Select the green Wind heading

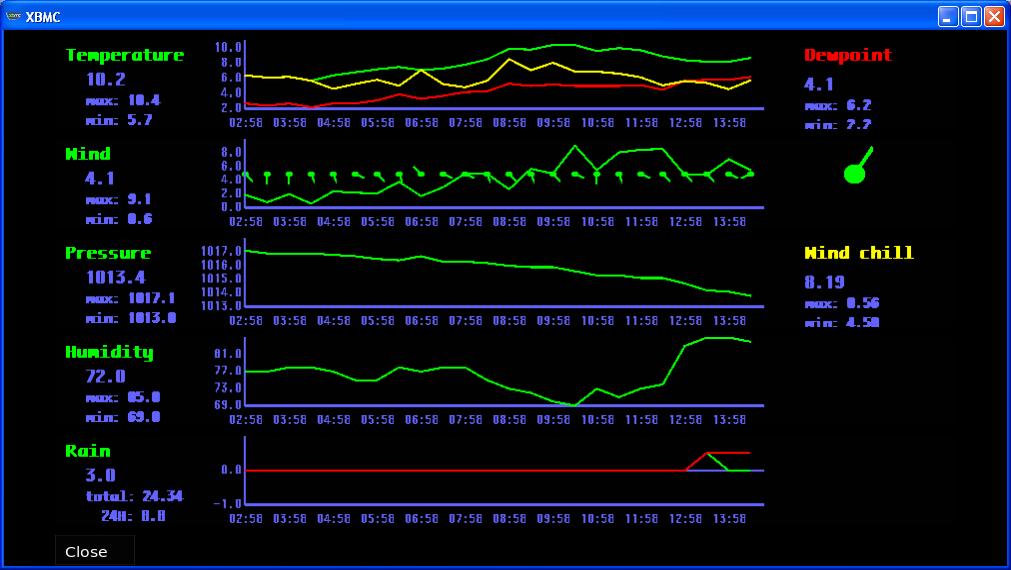pyautogui.click(x=88, y=154)
